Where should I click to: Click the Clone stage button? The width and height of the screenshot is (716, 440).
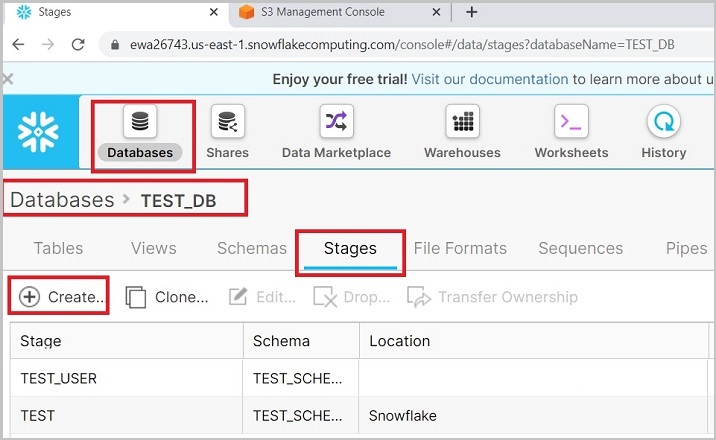pyautogui.click(x=167, y=297)
